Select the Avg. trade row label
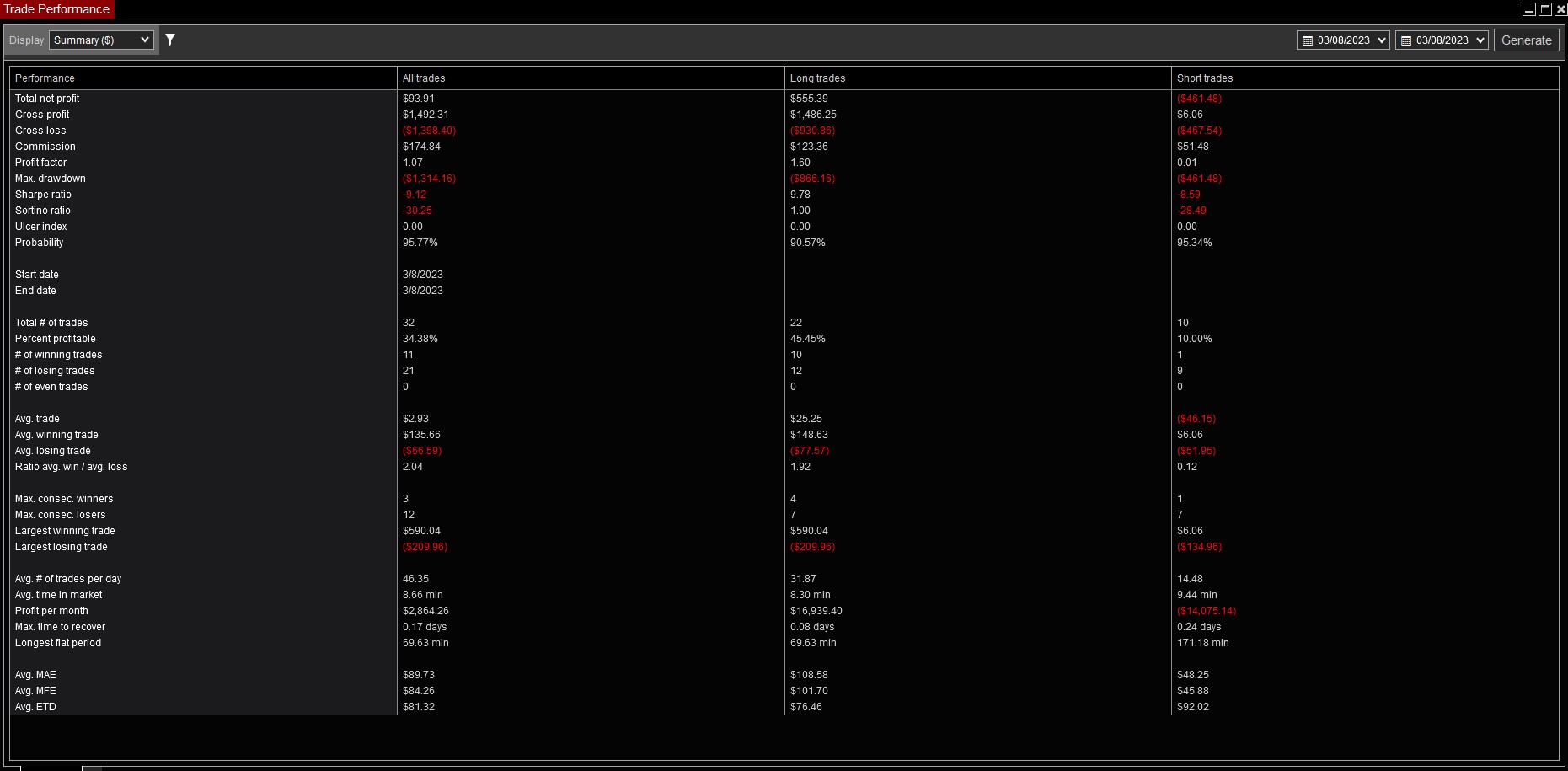The image size is (1568, 771). (x=37, y=419)
